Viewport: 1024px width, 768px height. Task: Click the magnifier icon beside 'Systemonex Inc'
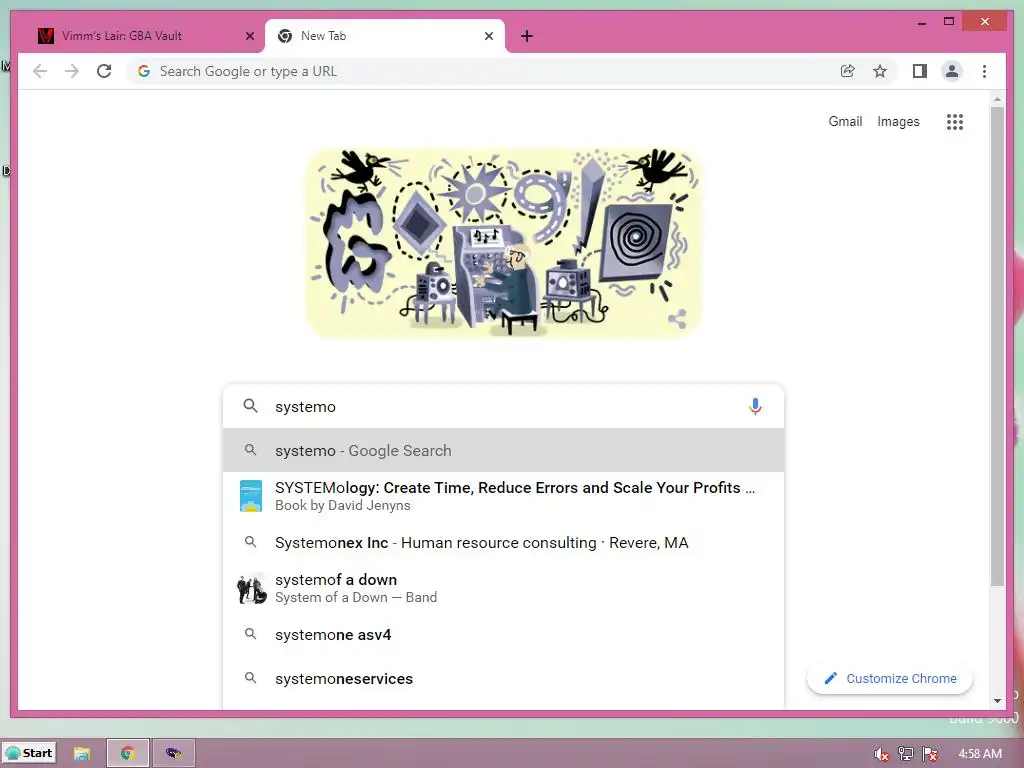point(250,541)
